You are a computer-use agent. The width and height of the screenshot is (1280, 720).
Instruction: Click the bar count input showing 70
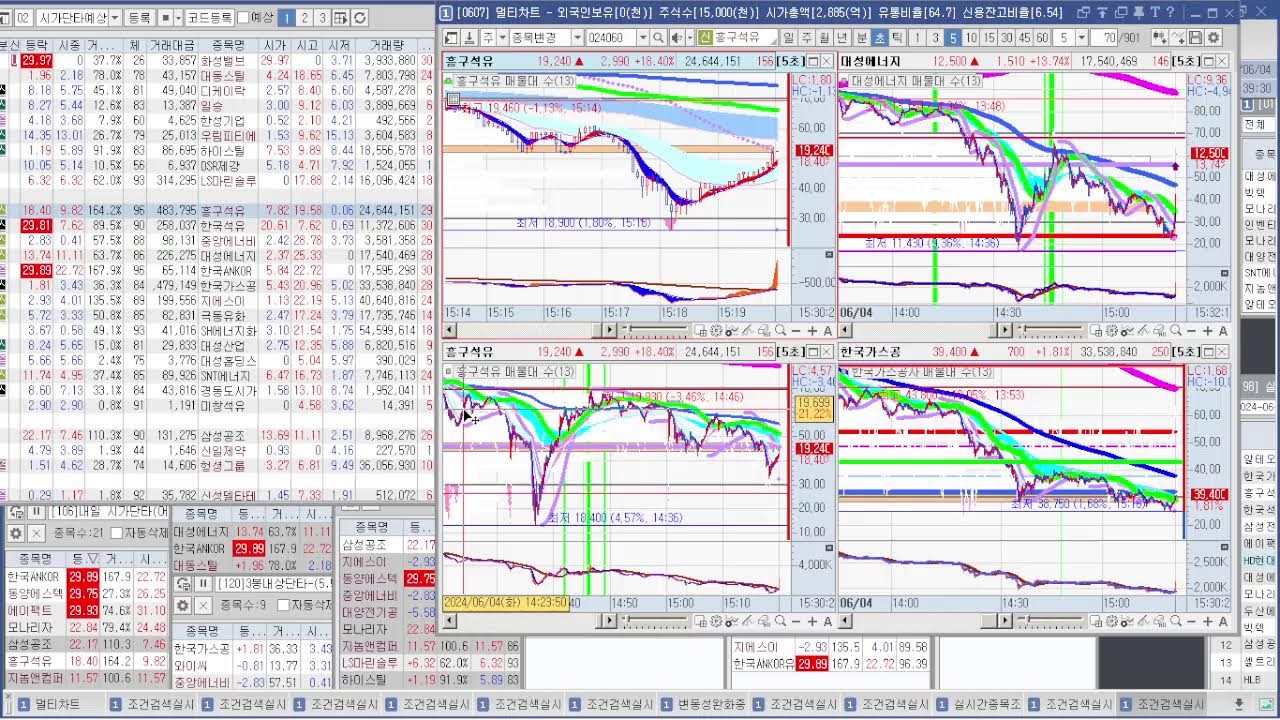[1104, 38]
